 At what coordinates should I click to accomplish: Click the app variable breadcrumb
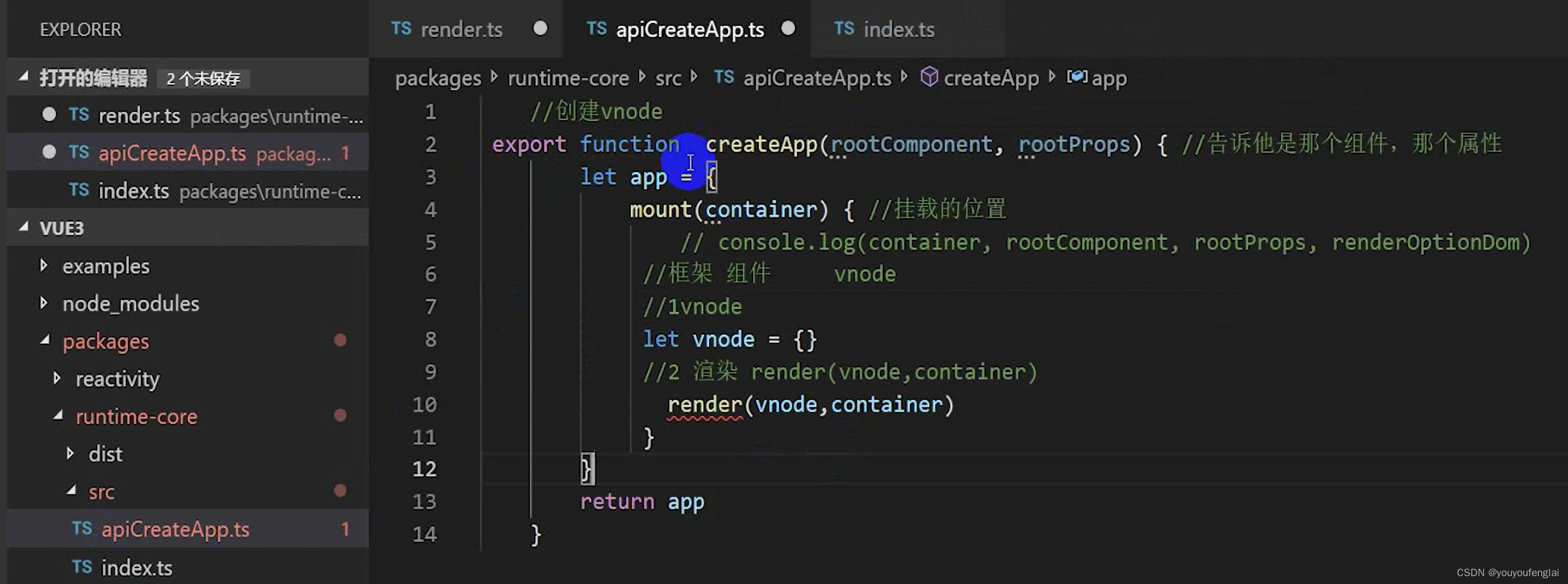coord(1108,79)
